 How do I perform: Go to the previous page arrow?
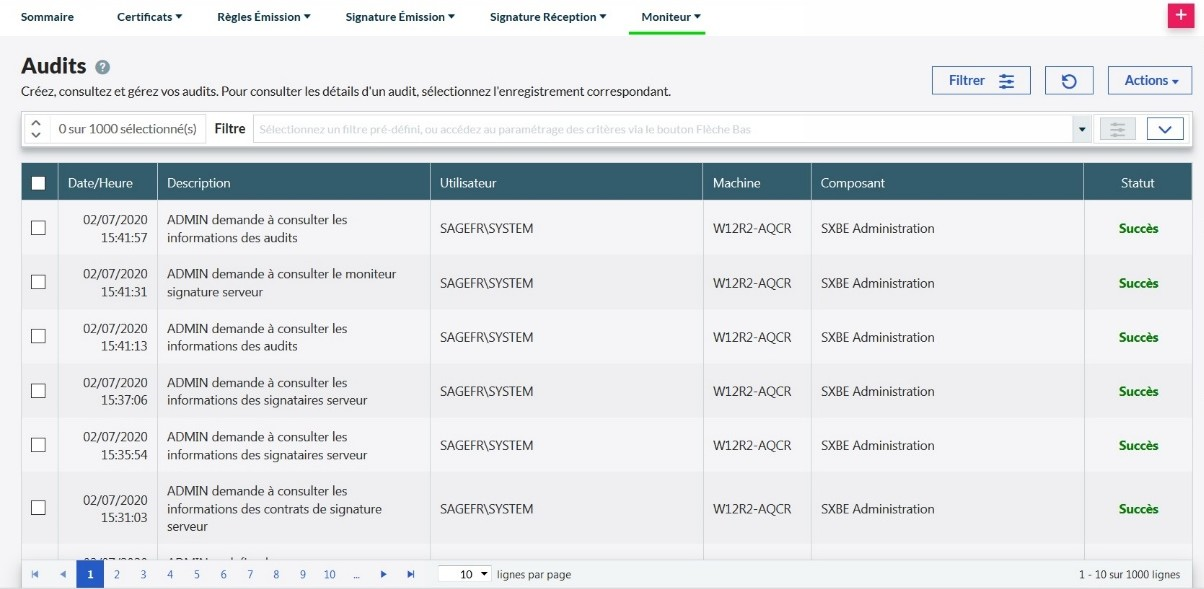pos(62,575)
